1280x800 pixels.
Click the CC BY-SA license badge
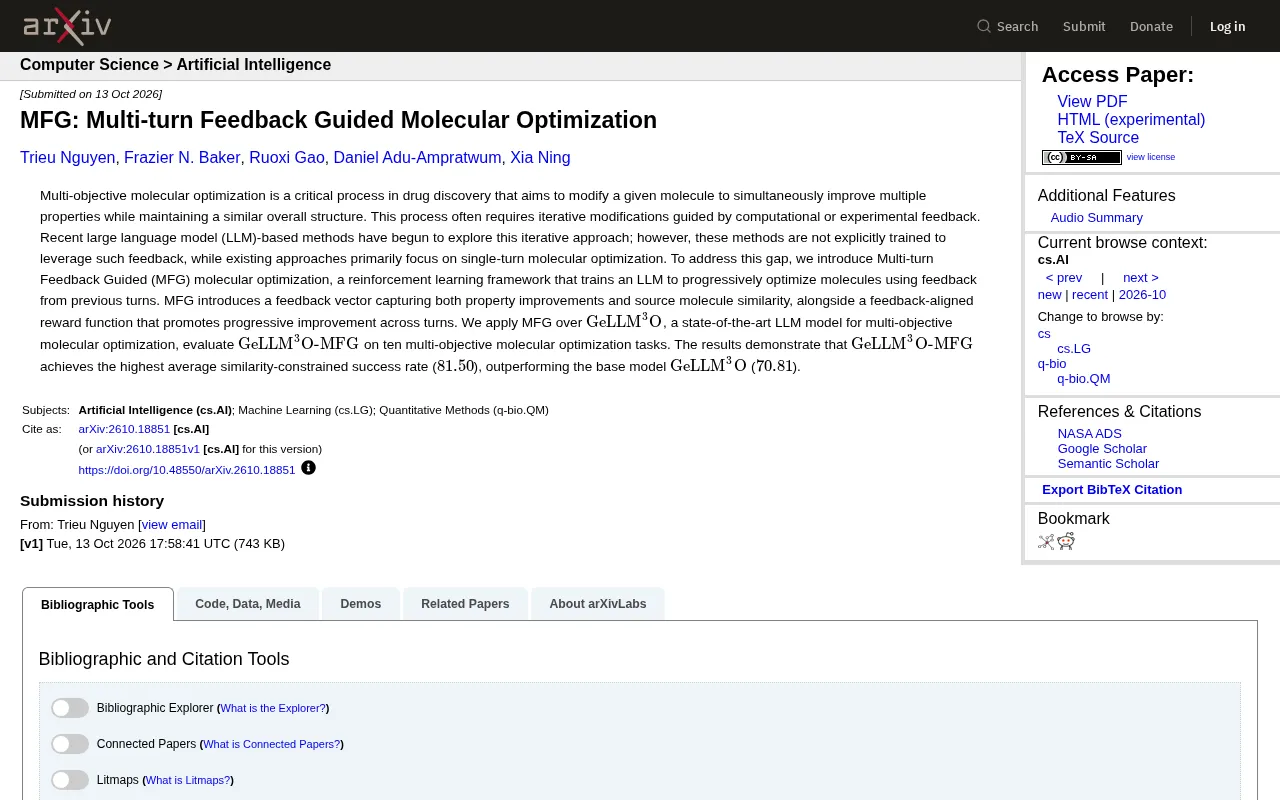1082,157
